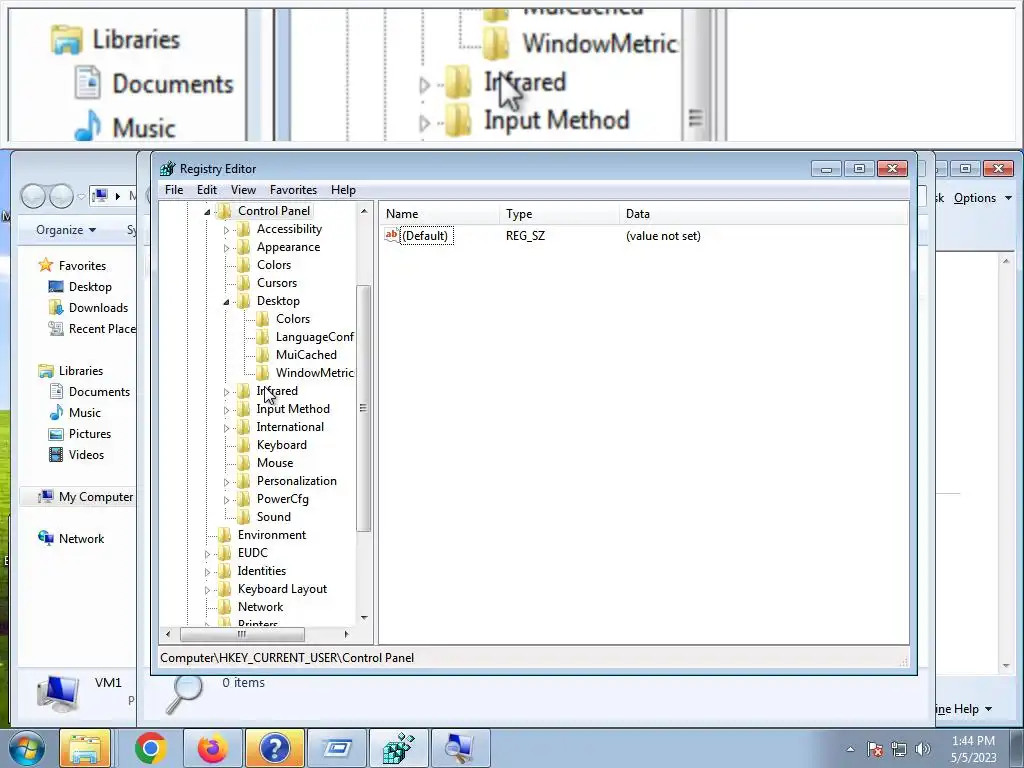Viewport: 1024px width, 768px height.
Task: Switch to Registry Editor taskbar button
Action: tap(398, 748)
